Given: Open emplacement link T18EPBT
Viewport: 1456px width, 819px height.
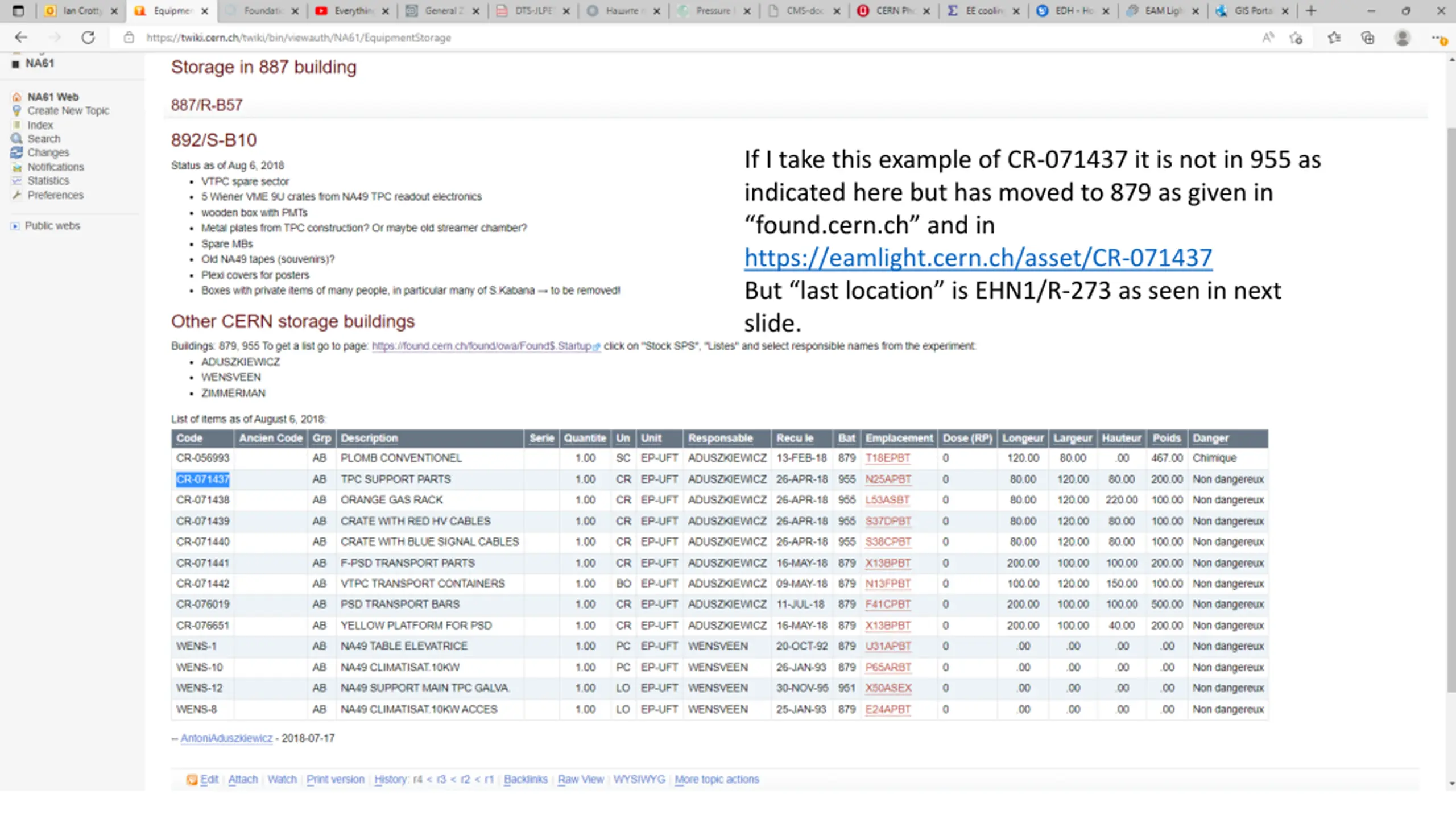Looking at the screenshot, I should (x=888, y=458).
